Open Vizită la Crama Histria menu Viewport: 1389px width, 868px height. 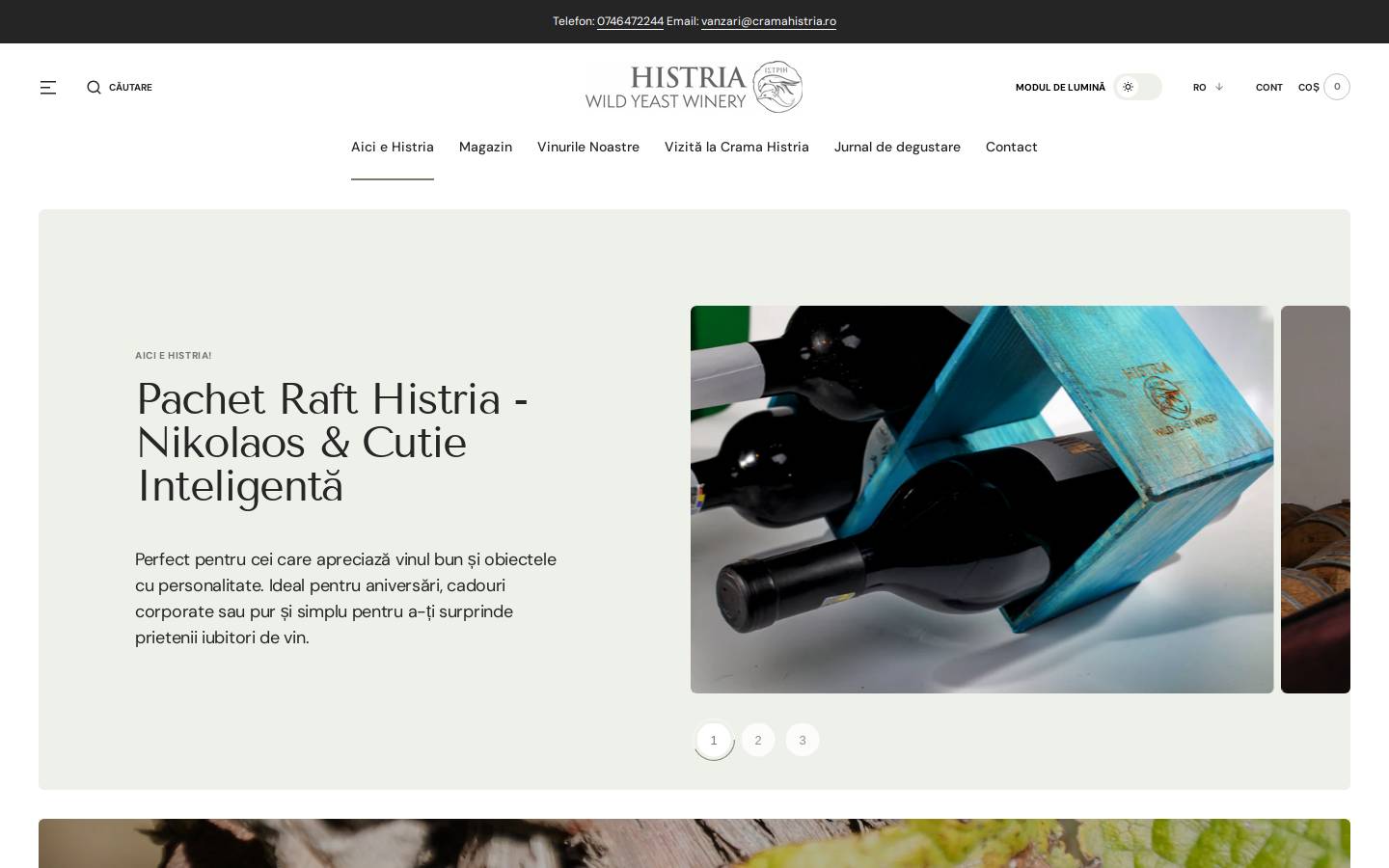737,147
